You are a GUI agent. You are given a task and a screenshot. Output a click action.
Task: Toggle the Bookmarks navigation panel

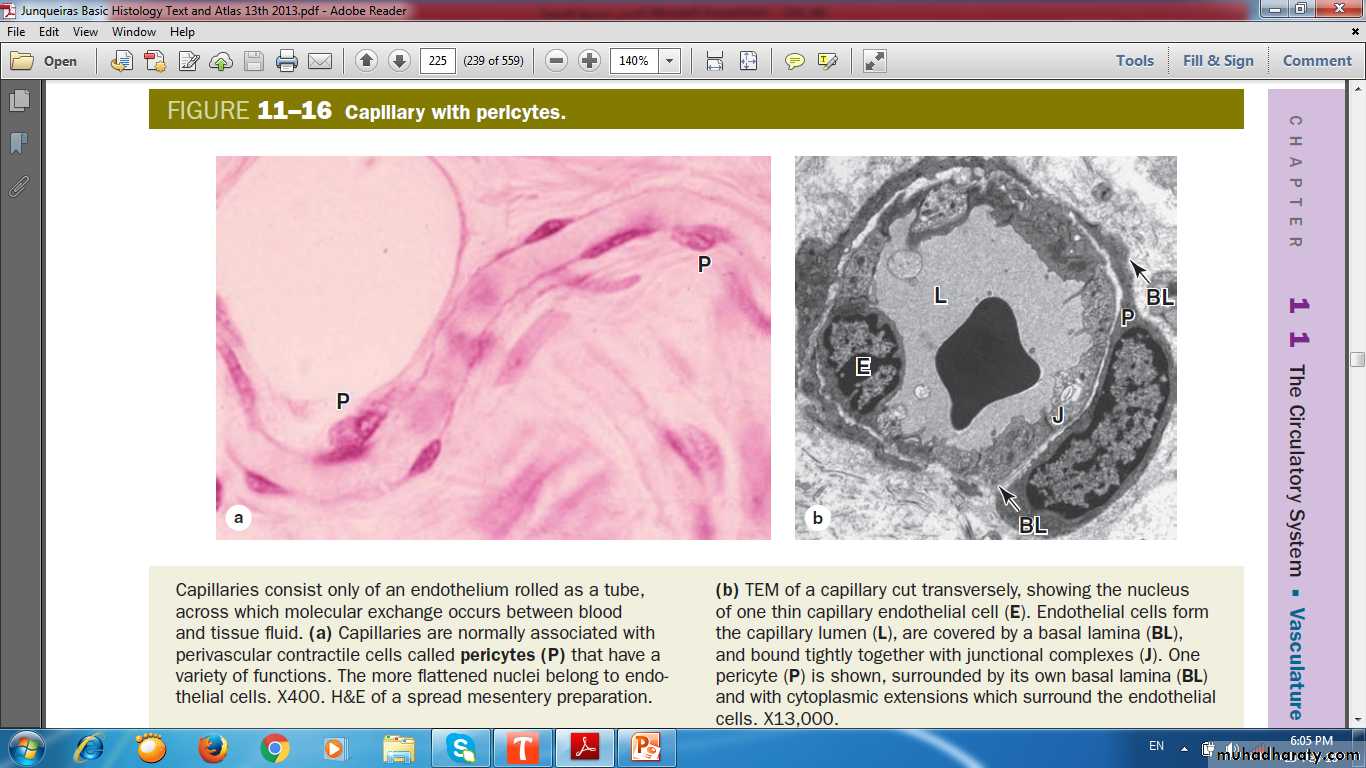coord(19,143)
